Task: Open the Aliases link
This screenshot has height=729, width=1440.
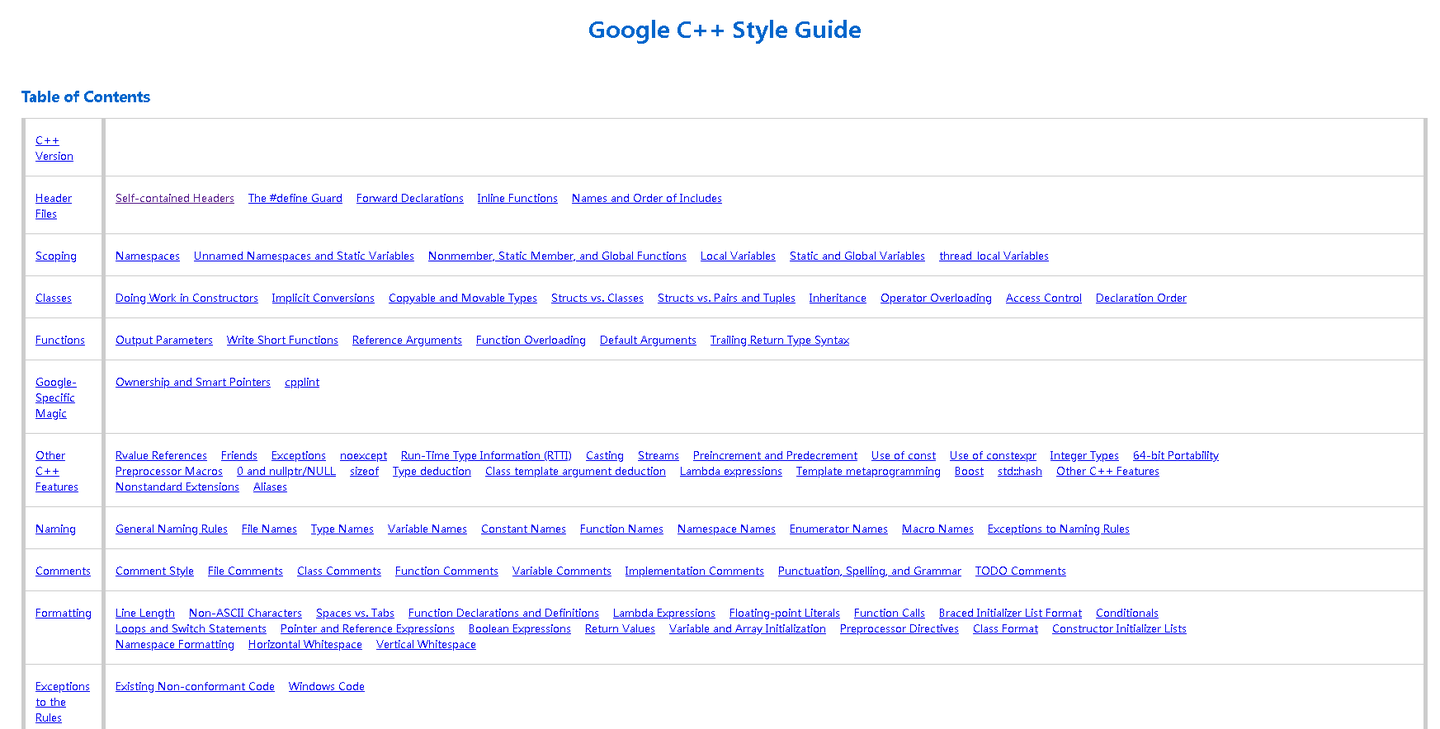Action: (x=270, y=487)
